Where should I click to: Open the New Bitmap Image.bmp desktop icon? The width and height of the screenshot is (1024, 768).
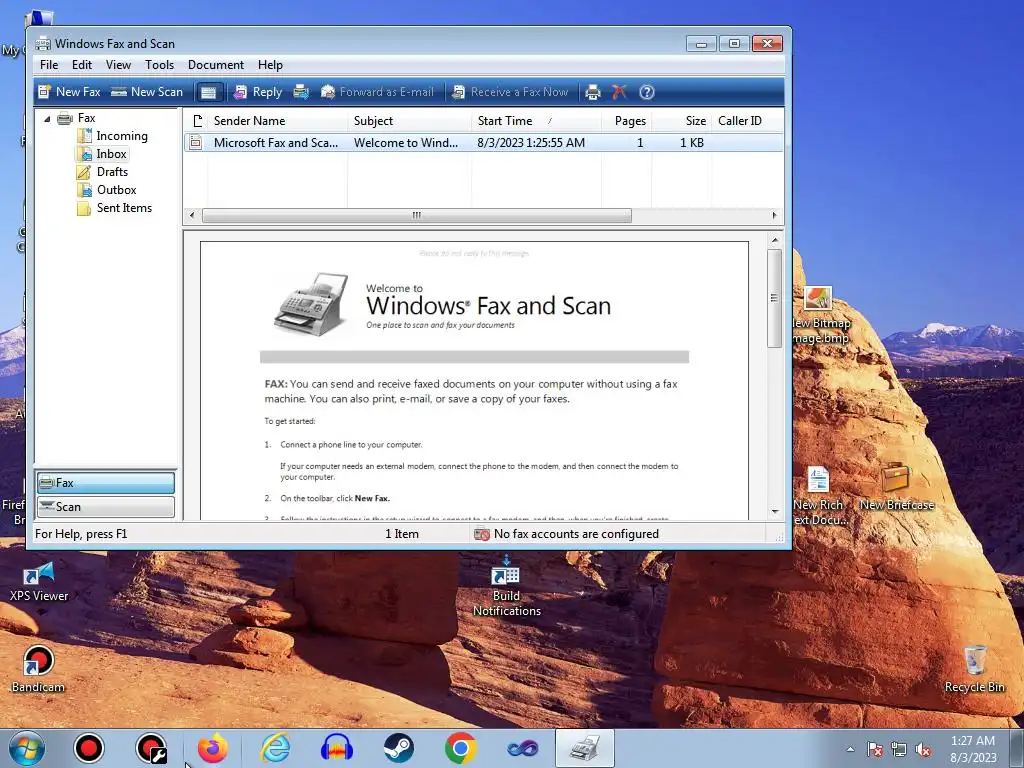click(820, 315)
